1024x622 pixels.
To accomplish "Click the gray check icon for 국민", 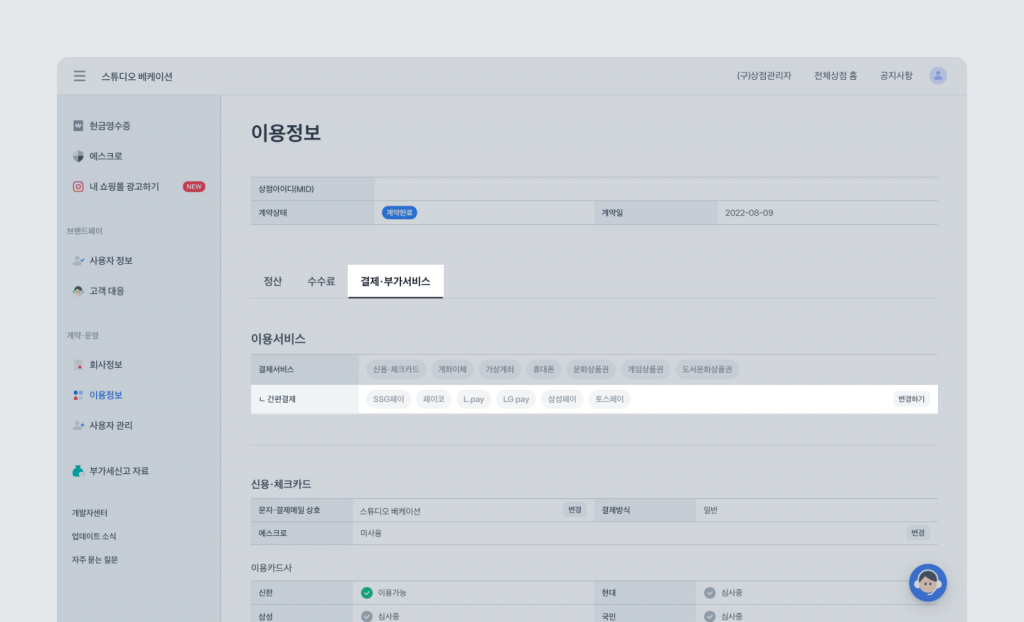I will click(710, 616).
